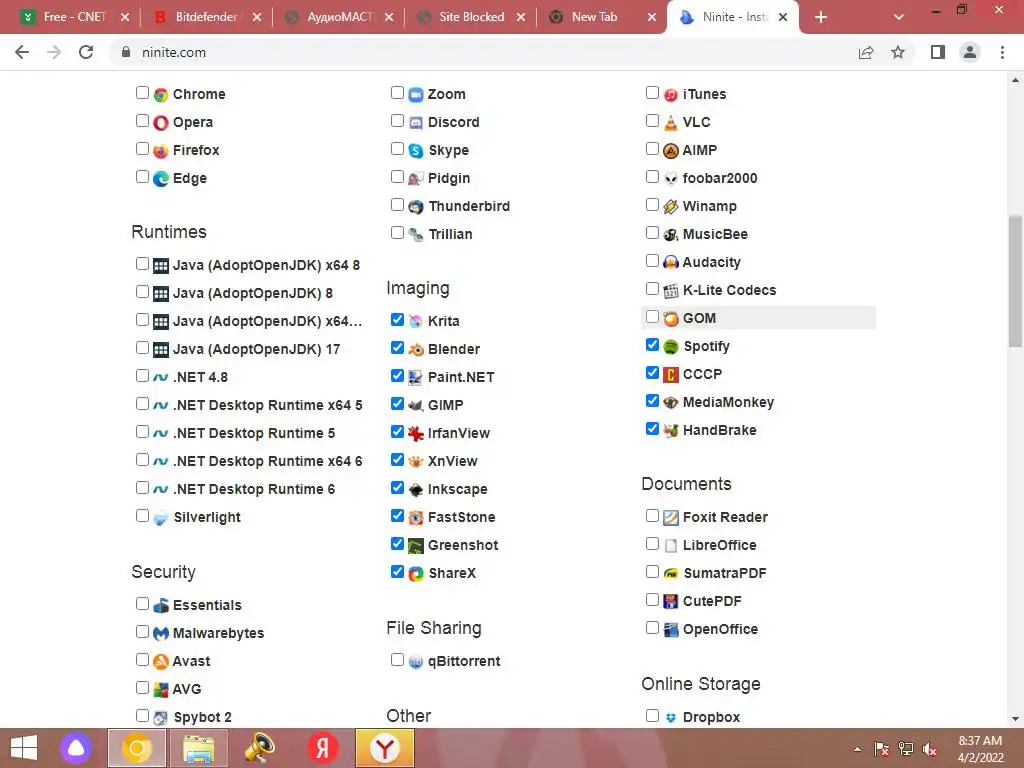1024x768 pixels.
Task: Show hidden system tray icons
Action: point(857,749)
